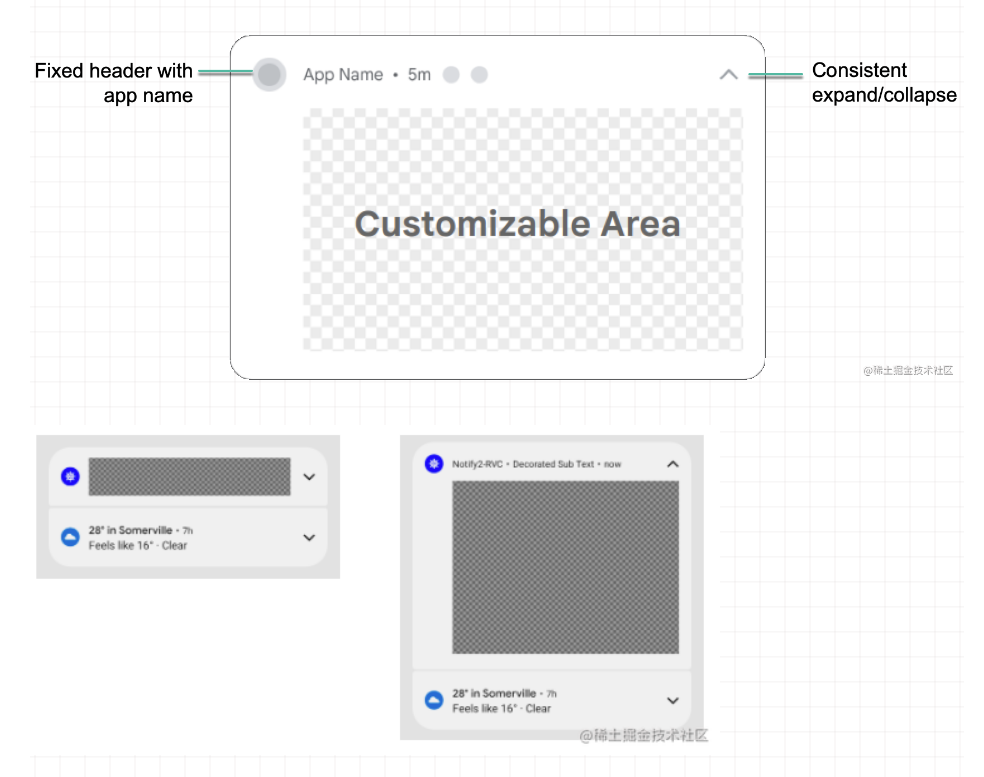Viewport: 984px width, 777px height.
Task: Click the Notify2-RVC app name text
Action: [x=477, y=464]
